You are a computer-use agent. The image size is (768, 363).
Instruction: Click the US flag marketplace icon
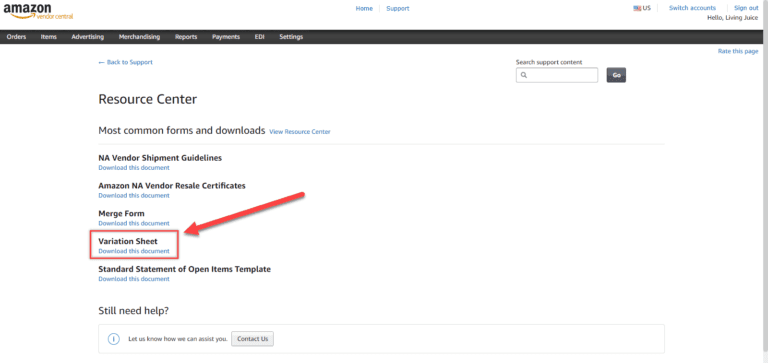coord(637,8)
